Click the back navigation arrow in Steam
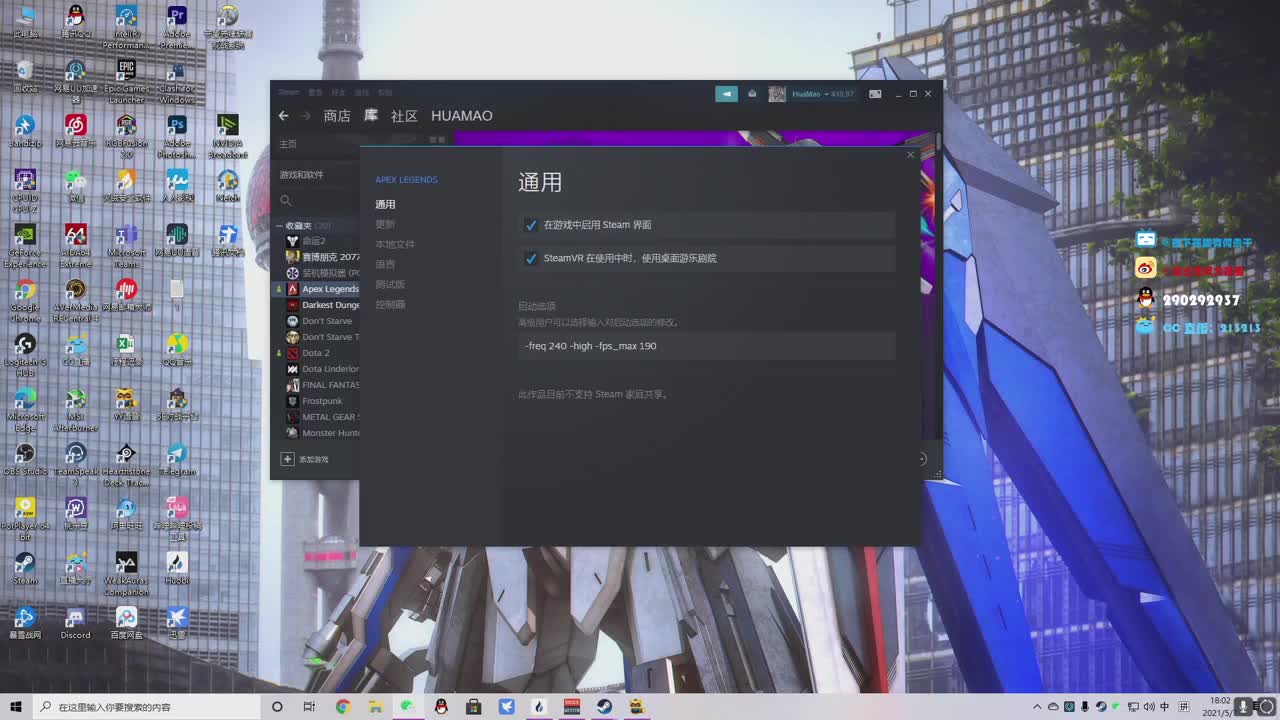 pyautogui.click(x=283, y=116)
